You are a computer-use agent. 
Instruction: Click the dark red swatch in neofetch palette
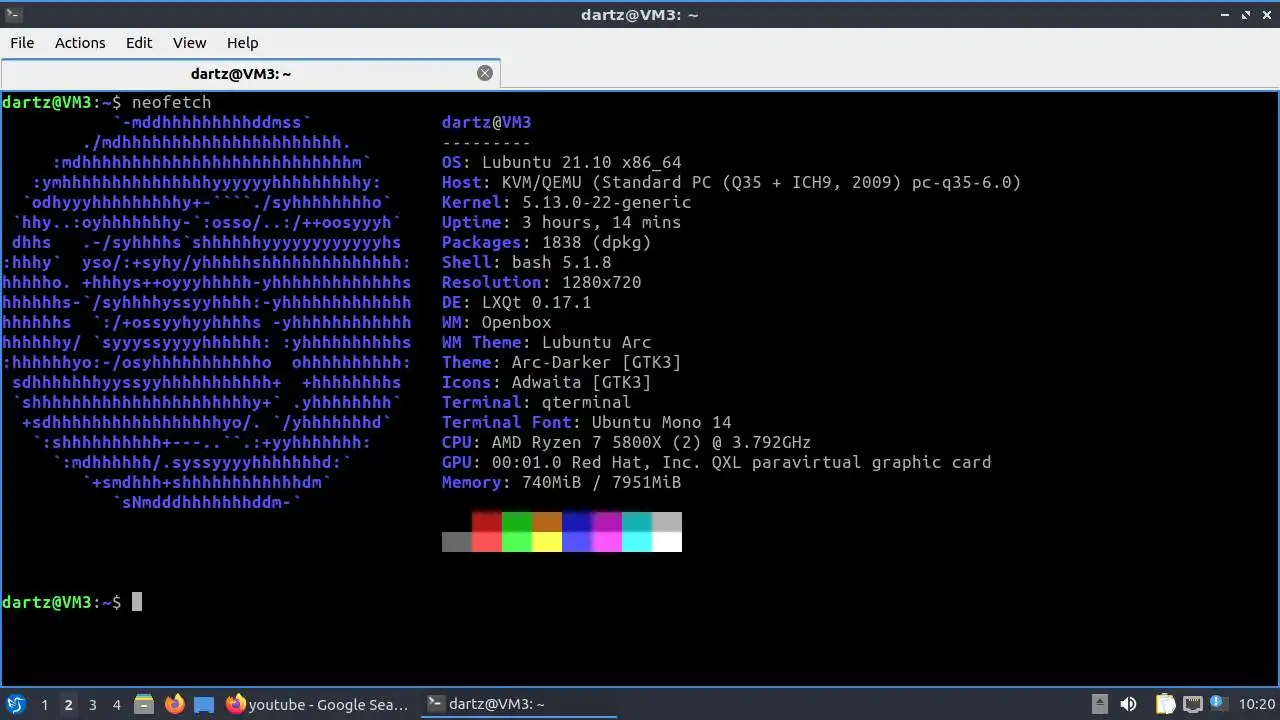[x=487, y=522]
